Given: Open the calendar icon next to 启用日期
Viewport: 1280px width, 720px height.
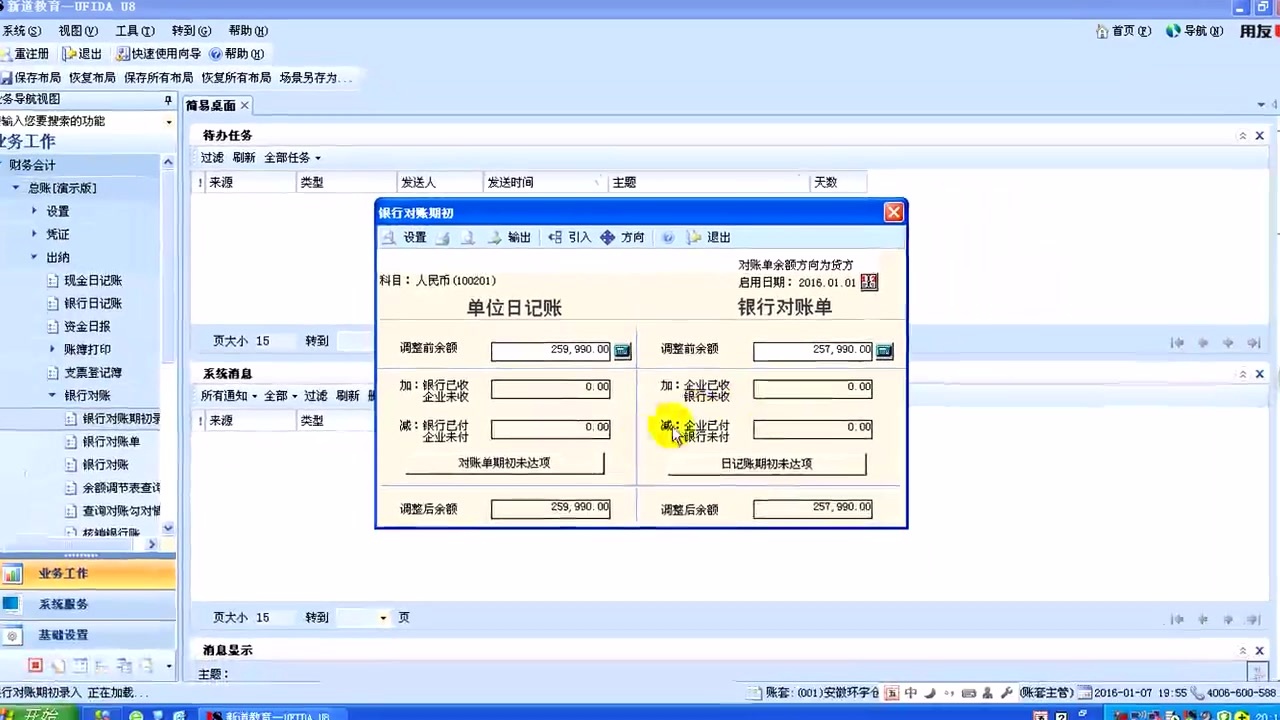Looking at the screenshot, I should click(869, 282).
